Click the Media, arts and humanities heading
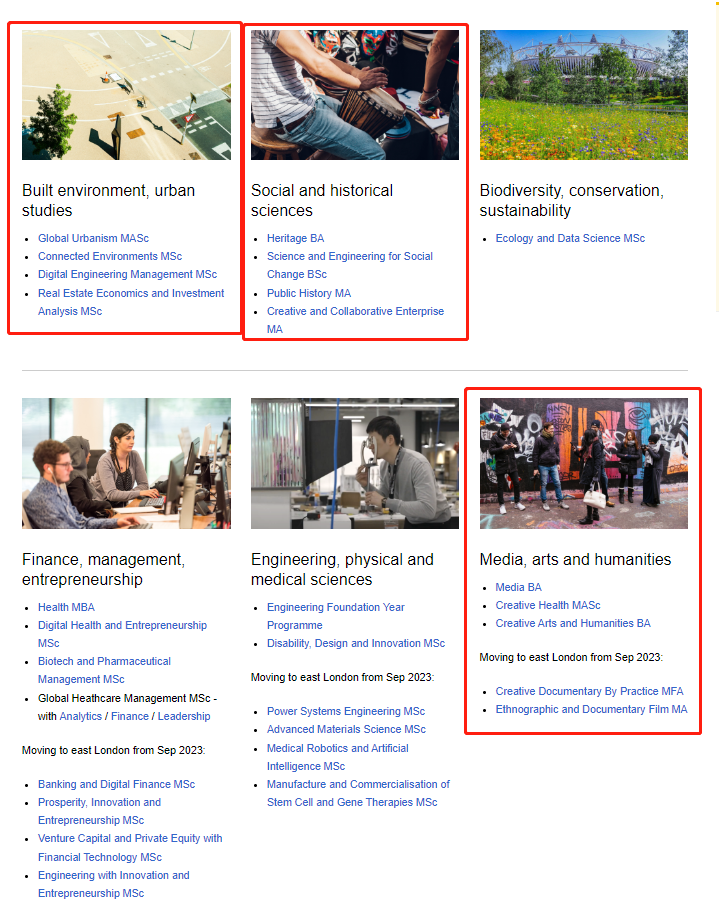This screenshot has height=915, width=719. [575, 559]
